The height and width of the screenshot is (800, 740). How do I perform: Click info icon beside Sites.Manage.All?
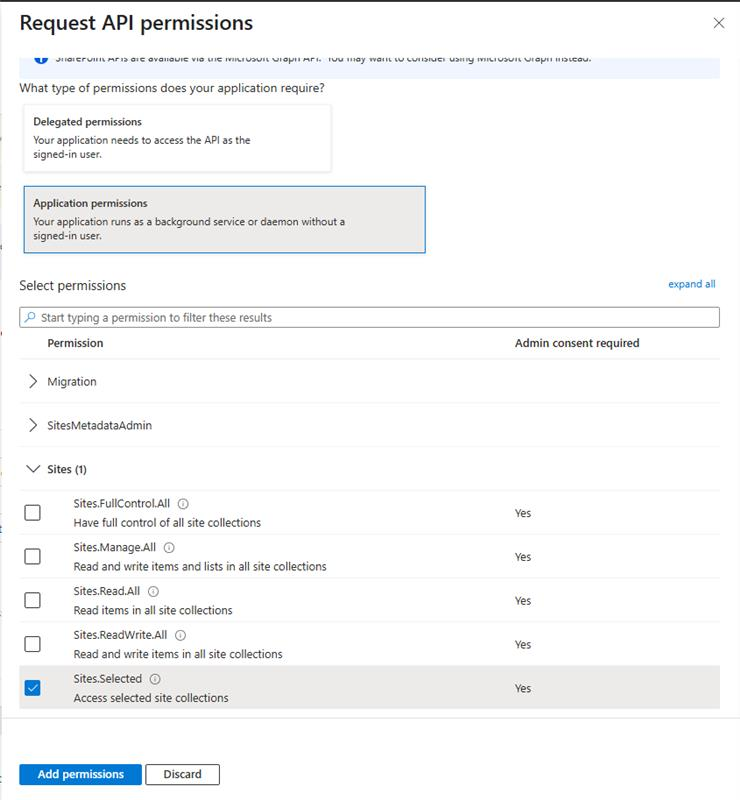(x=169, y=547)
